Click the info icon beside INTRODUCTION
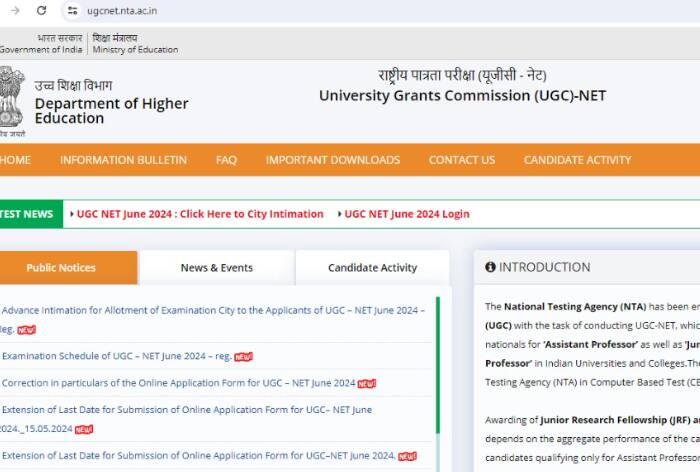 click(490, 267)
